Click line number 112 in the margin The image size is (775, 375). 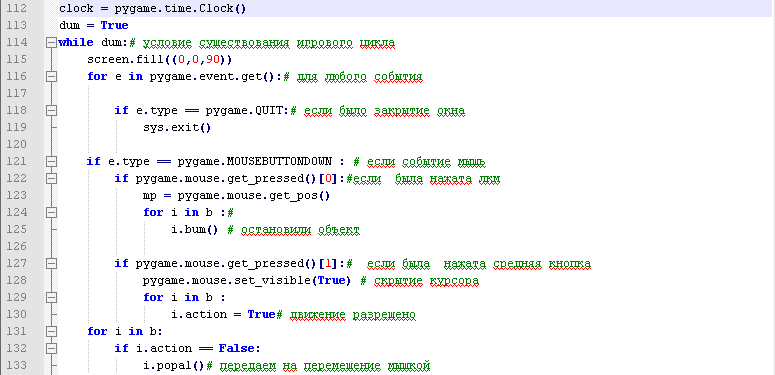coord(17,9)
